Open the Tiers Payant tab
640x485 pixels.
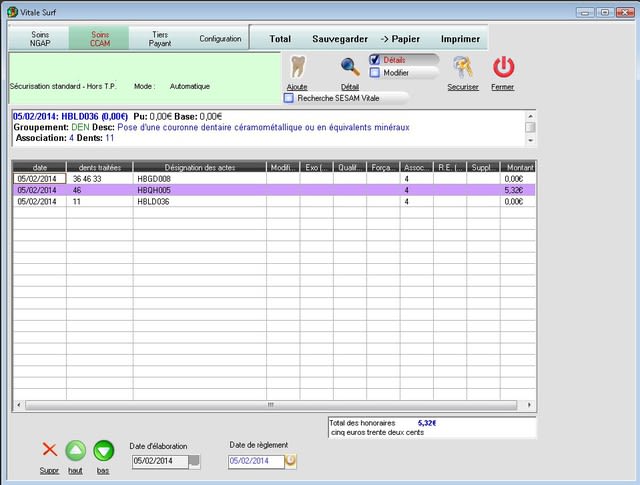click(160, 39)
